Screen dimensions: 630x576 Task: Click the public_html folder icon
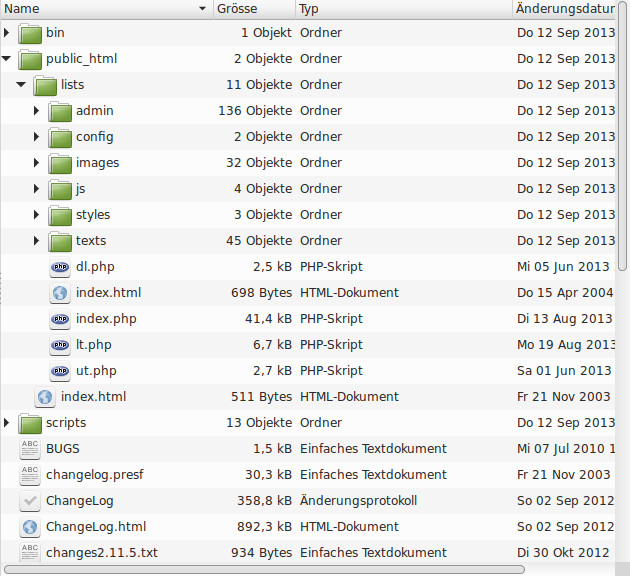30,59
